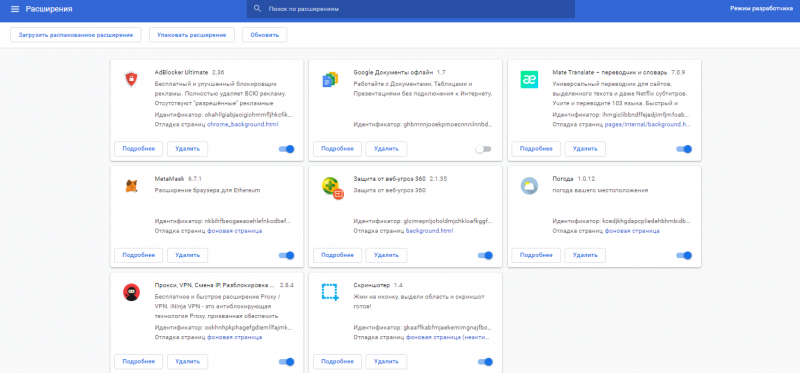
Task: Focus the Поиск по расширениям search field
Action: pos(411,9)
